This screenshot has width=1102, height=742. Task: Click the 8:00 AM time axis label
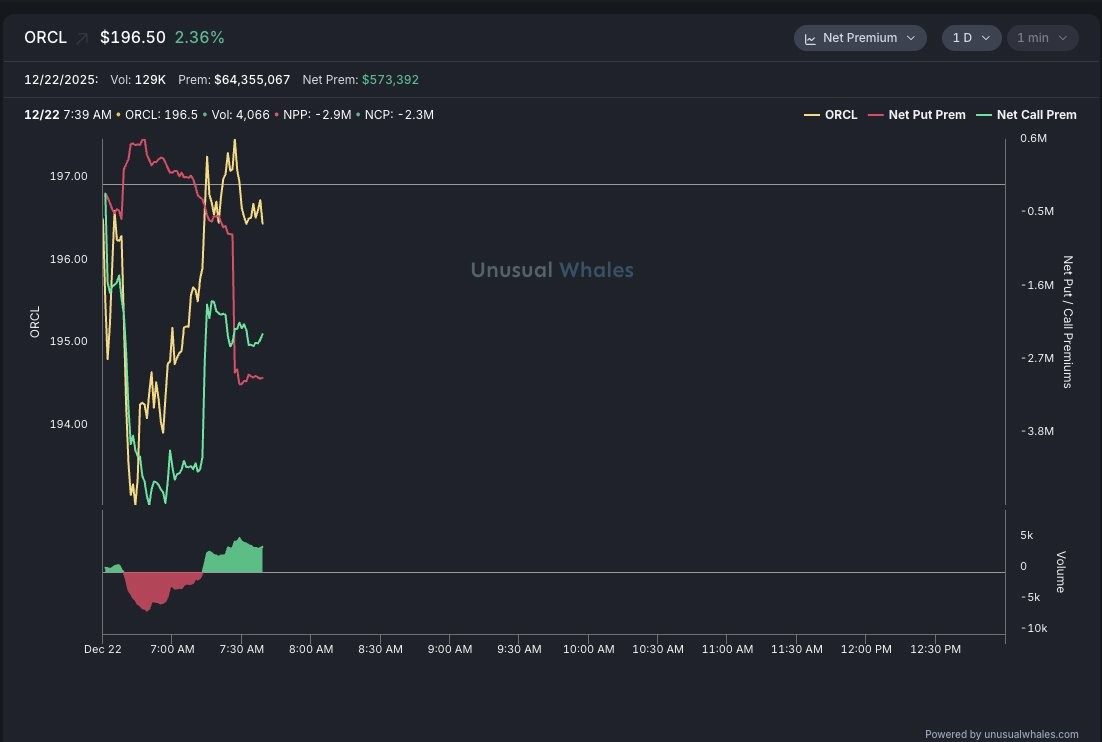[311, 649]
